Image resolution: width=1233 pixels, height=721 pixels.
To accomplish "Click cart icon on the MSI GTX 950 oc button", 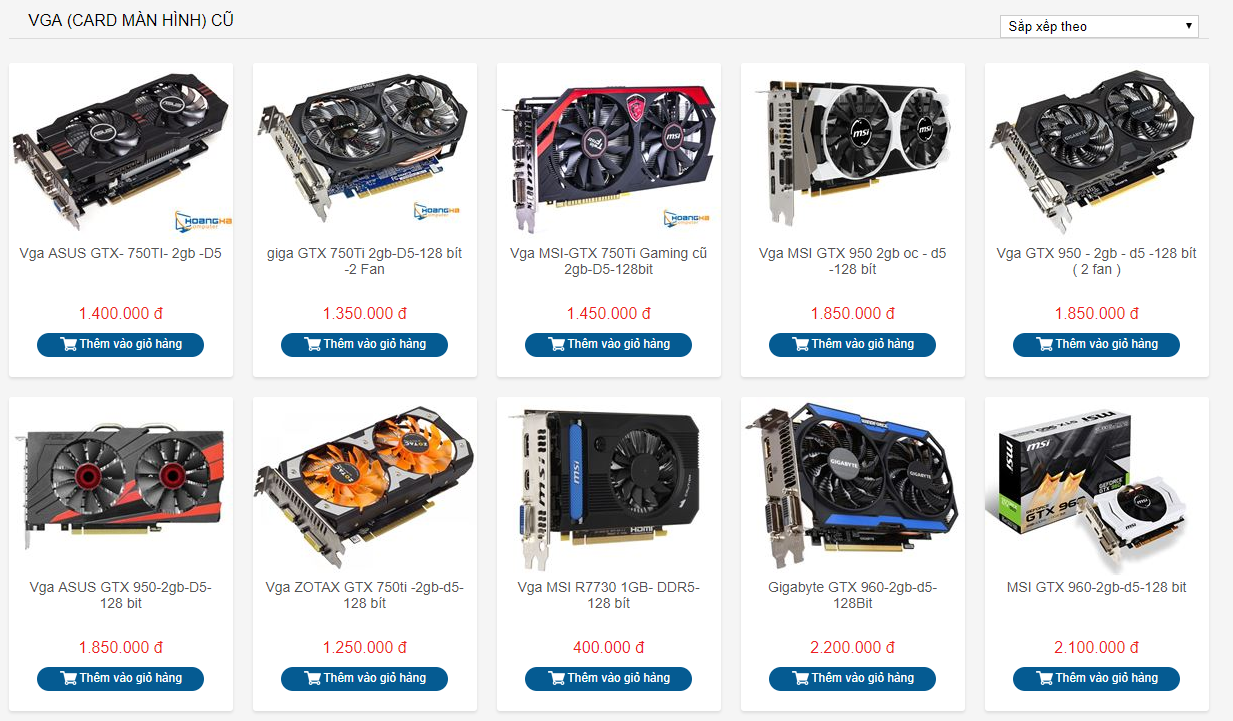I will [x=801, y=344].
